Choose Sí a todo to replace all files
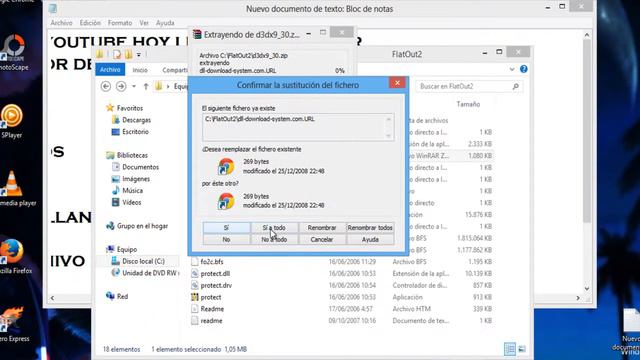The width and height of the screenshot is (640, 360). (274, 228)
